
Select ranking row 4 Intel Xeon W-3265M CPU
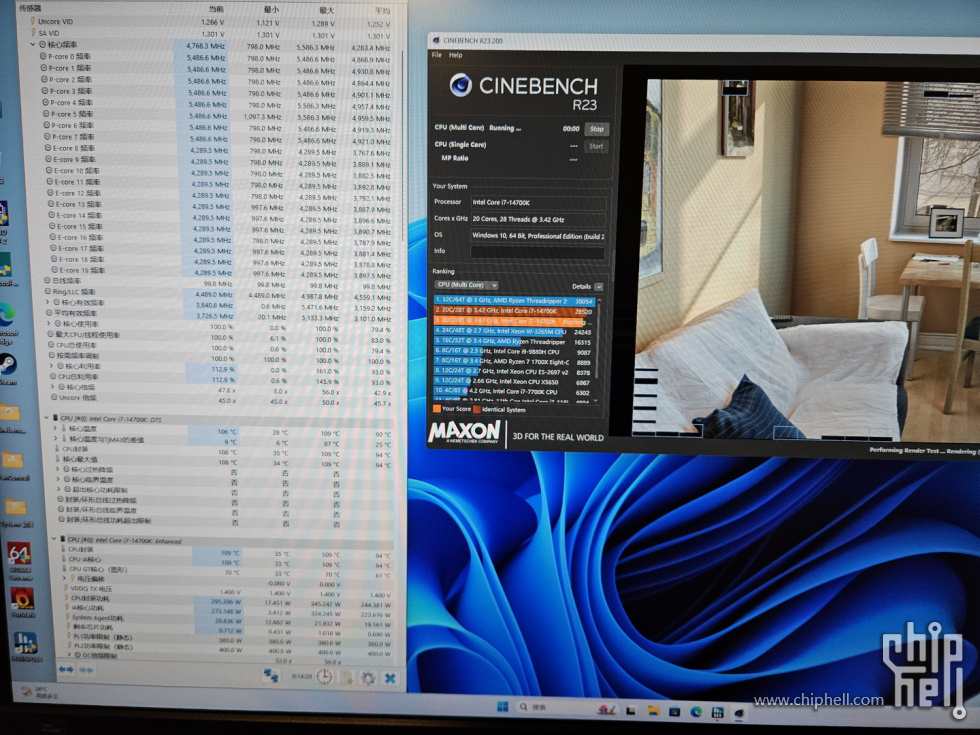click(514, 331)
